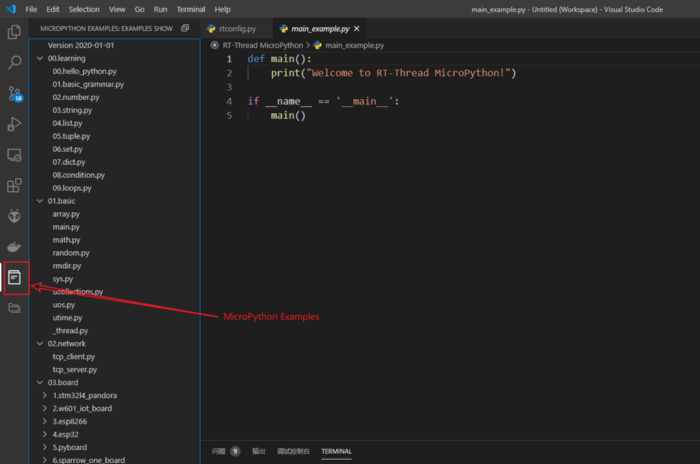Switch to the rtconfig.py editor tab

237,29
